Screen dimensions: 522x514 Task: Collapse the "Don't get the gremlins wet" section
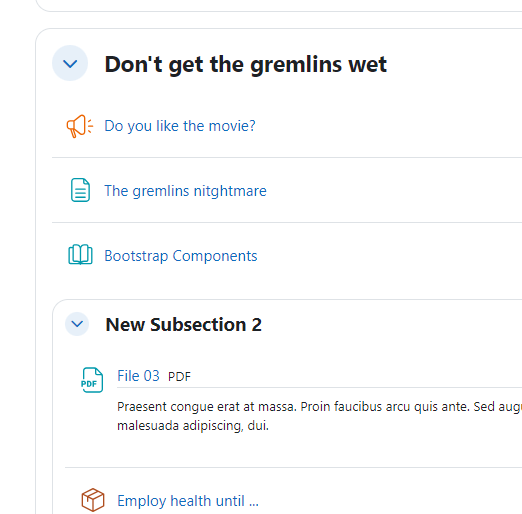70,63
